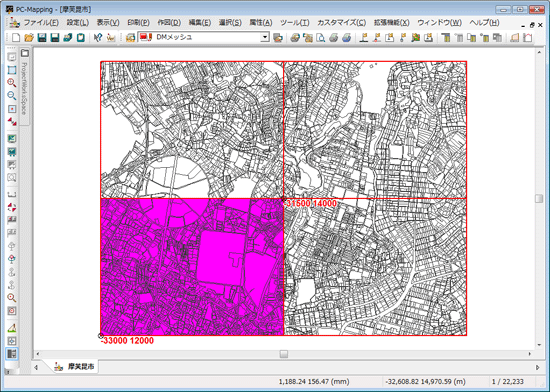Click the horizontal scrollbar thumb
Screen dimensions: 550x392
click(284, 354)
